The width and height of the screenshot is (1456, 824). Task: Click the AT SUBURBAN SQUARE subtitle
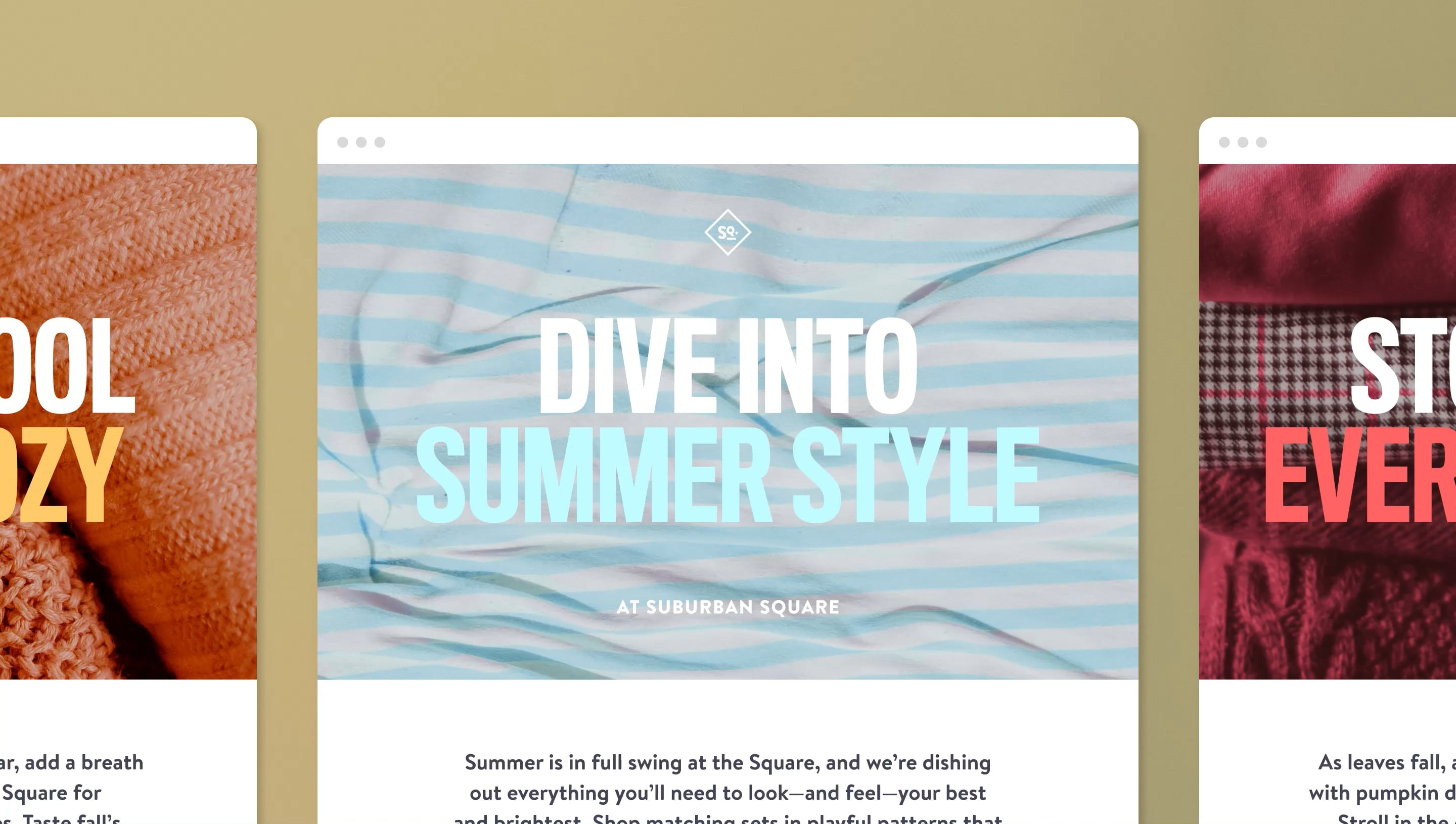pos(727,607)
